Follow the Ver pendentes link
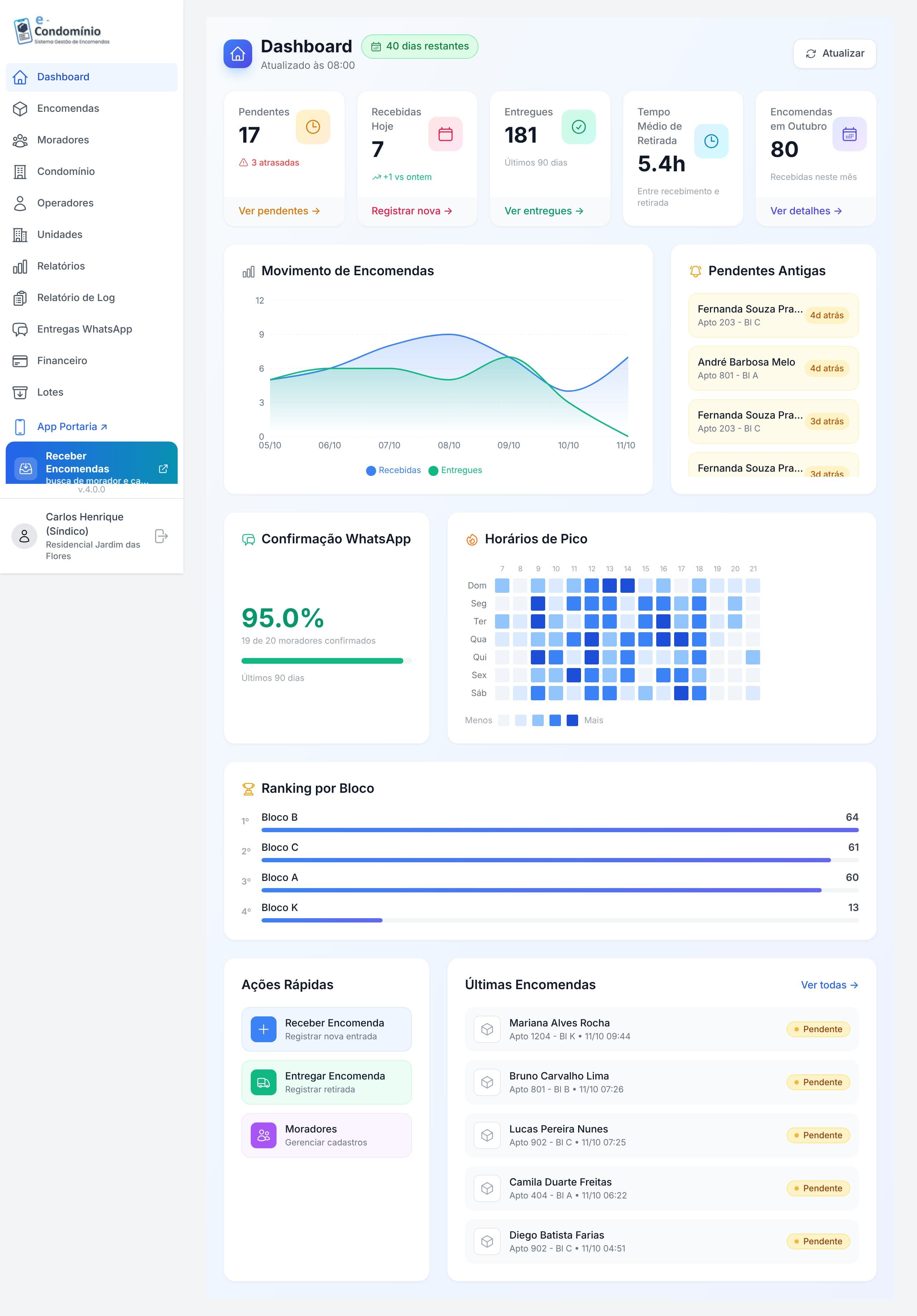The width and height of the screenshot is (917, 1316). click(x=279, y=211)
